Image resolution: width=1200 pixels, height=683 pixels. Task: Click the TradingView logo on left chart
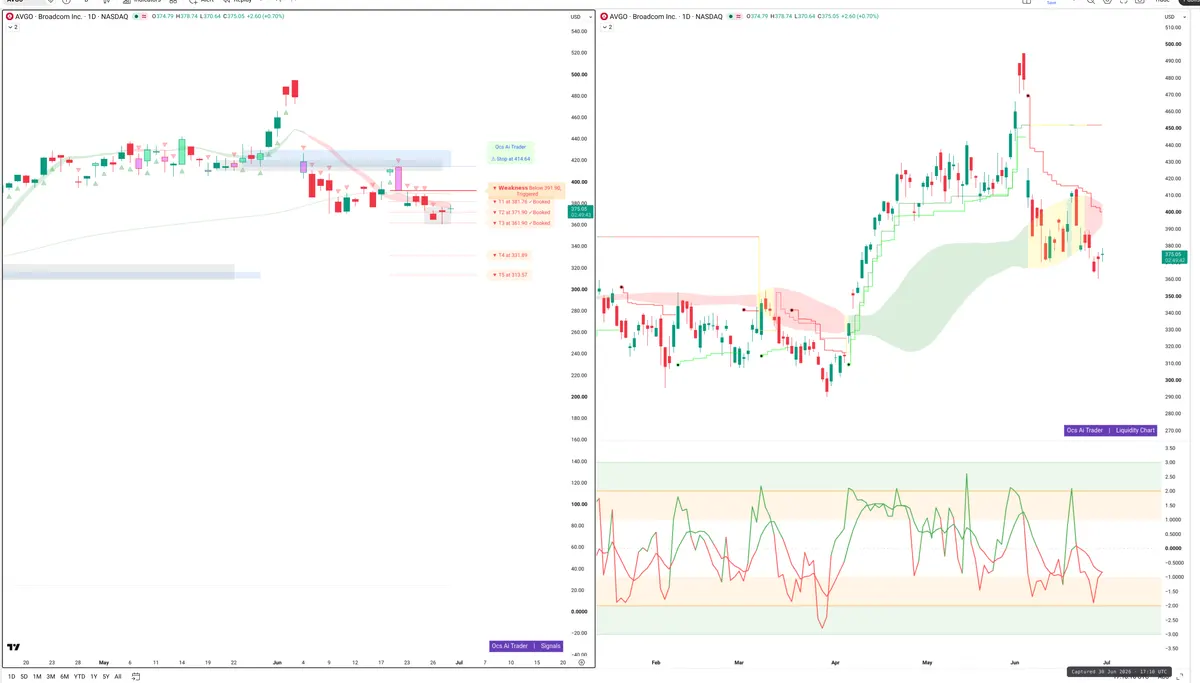[13, 648]
